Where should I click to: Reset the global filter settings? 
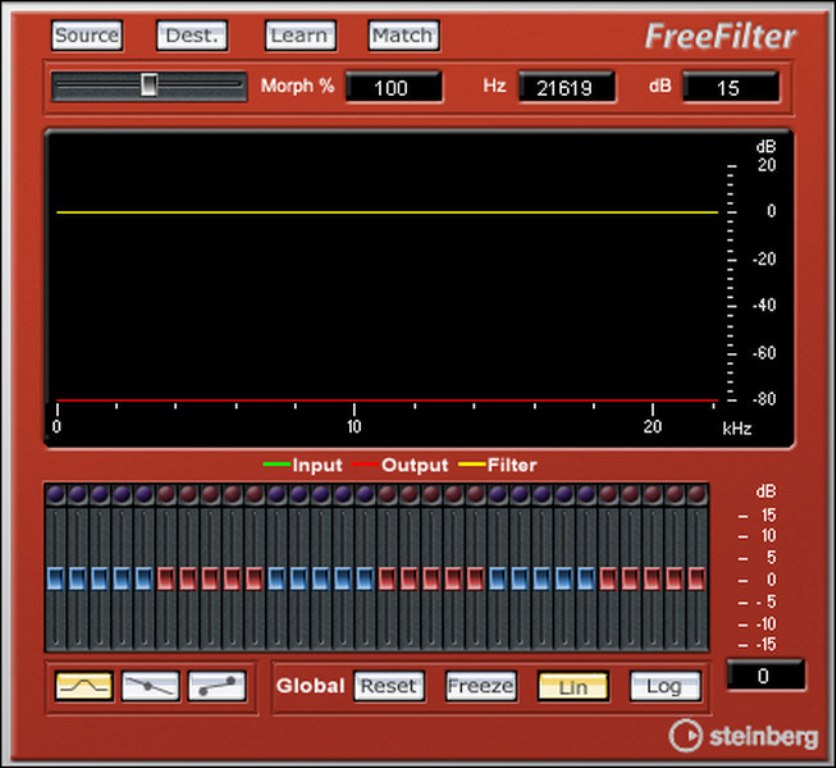(x=388, y=686)
